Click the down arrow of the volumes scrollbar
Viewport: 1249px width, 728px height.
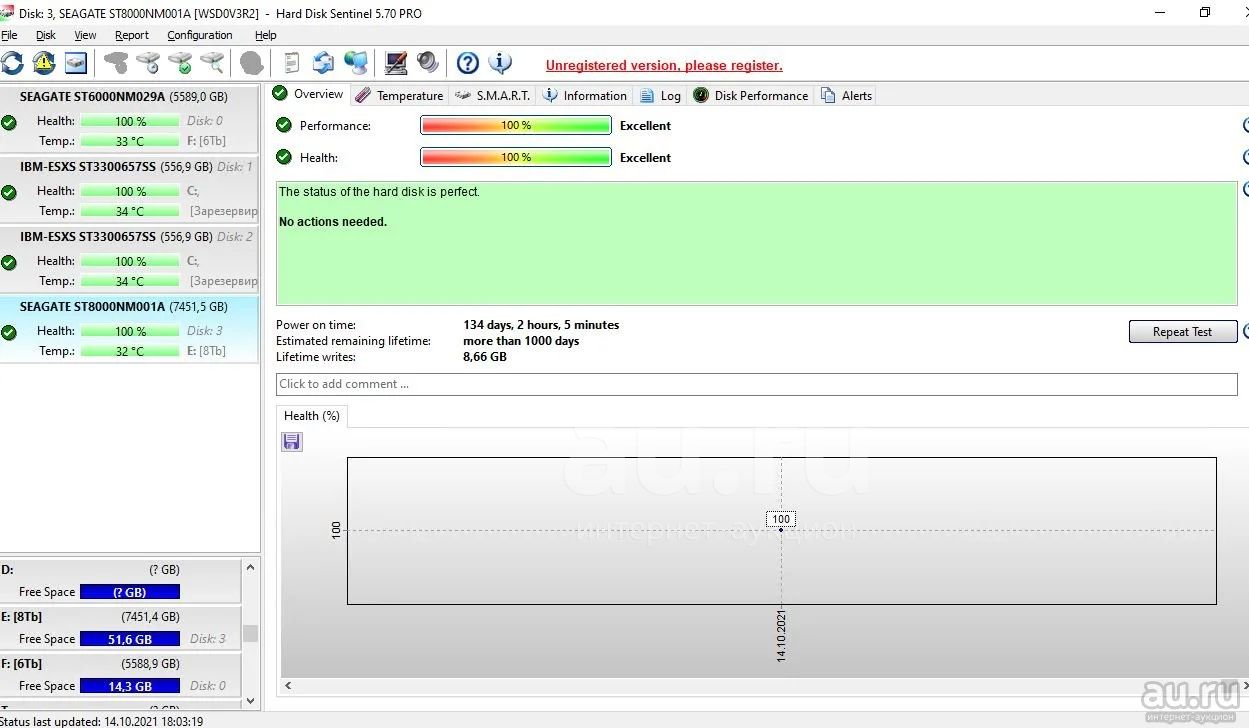click(x=250, y=701)
